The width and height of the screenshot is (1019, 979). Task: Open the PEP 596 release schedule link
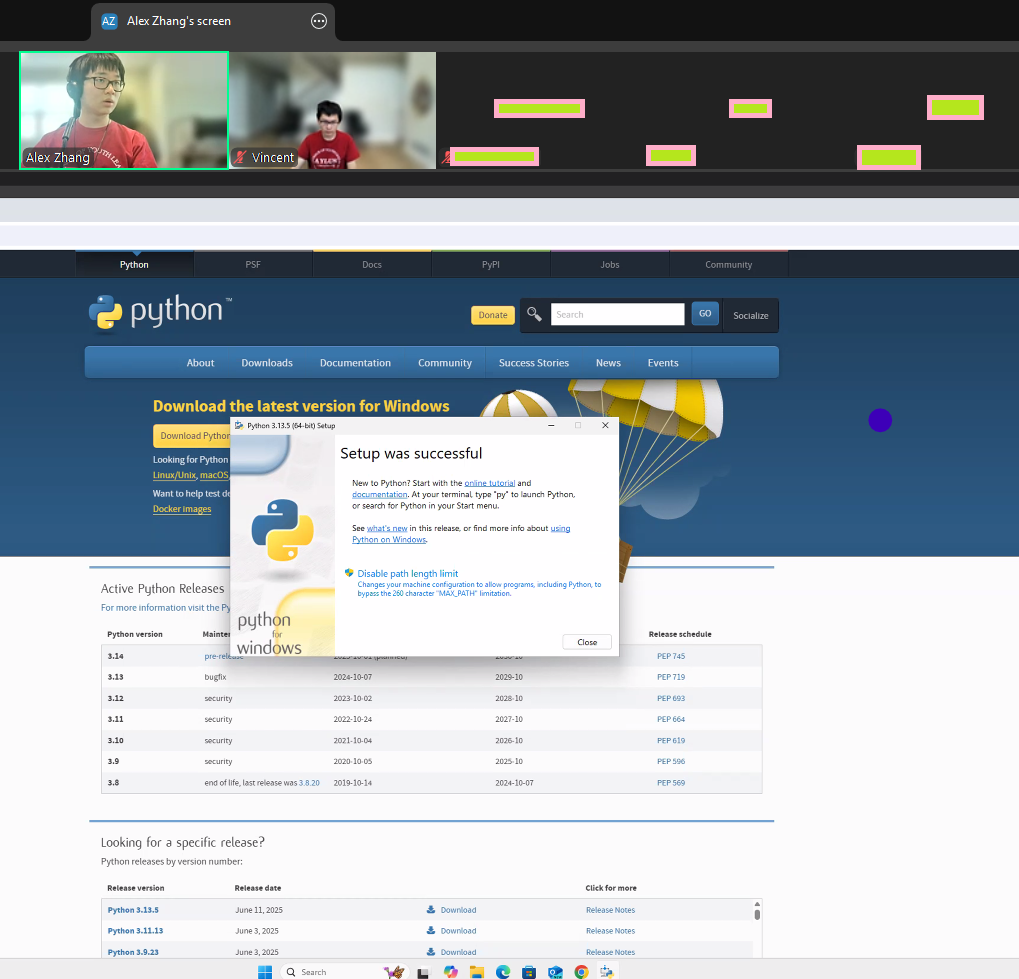tap(671, 761)
